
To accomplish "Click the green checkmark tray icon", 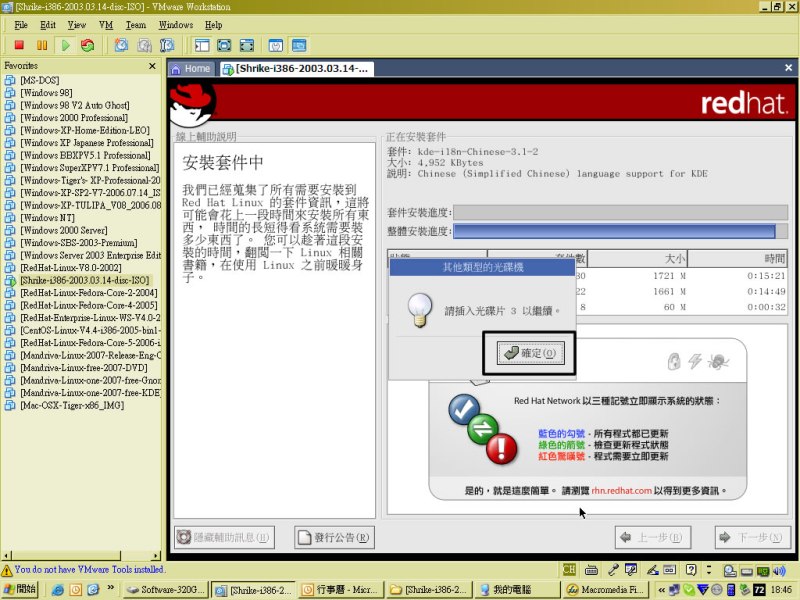I will pyautogui.click(x=689, y=590).
